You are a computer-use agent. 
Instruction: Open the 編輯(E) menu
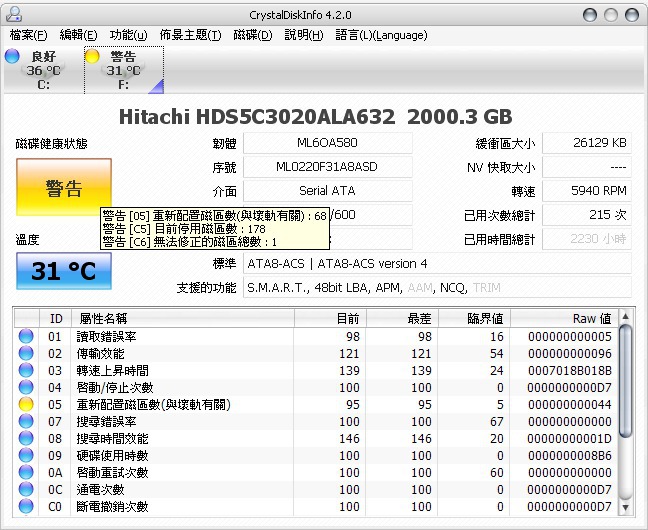coord(78,35)
